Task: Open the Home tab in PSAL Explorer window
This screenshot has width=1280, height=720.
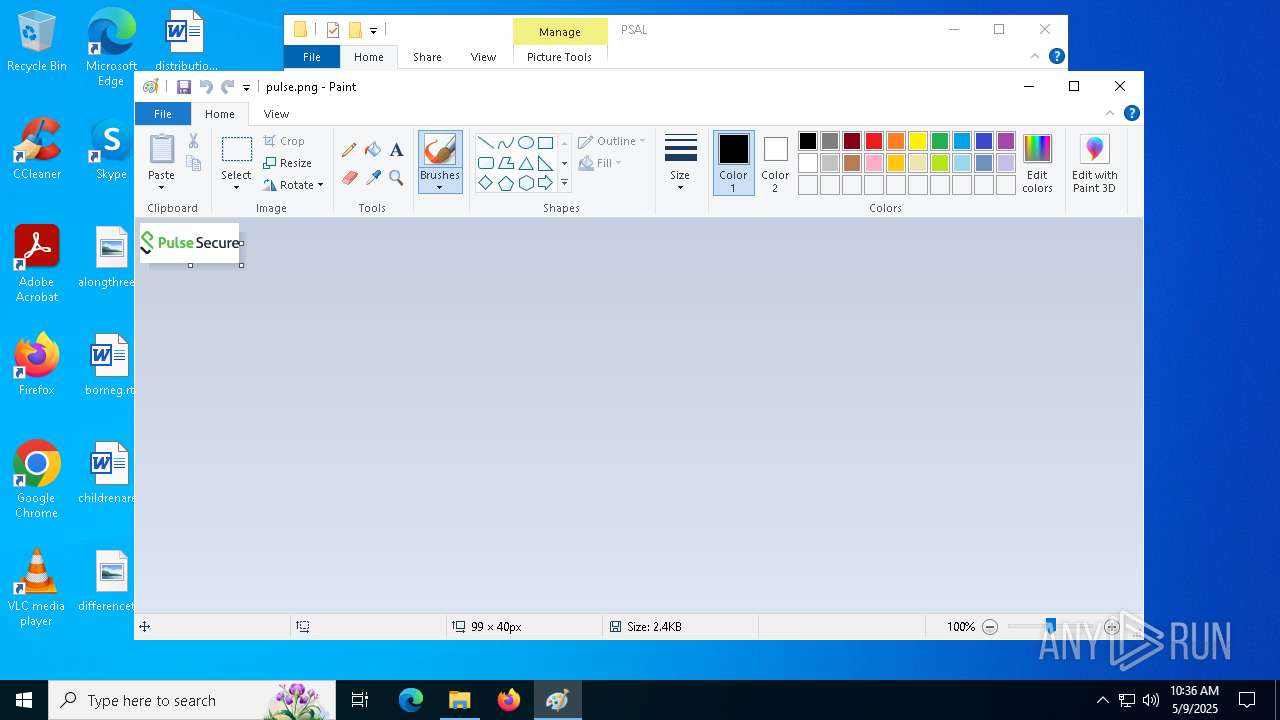Action: [x=369, y=57]
